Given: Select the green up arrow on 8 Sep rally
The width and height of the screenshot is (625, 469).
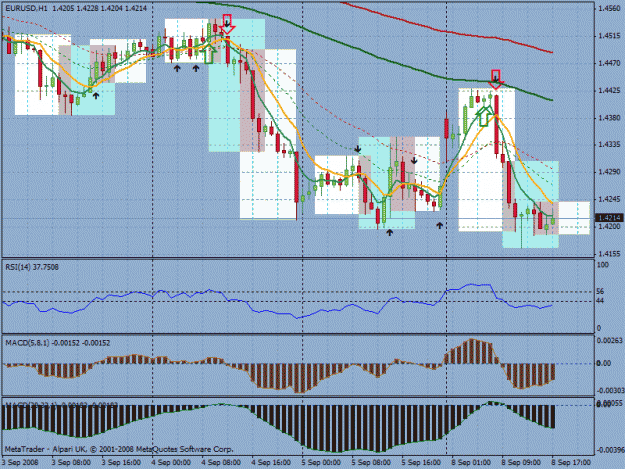Looking at the screenshot, I should [483, 116].
